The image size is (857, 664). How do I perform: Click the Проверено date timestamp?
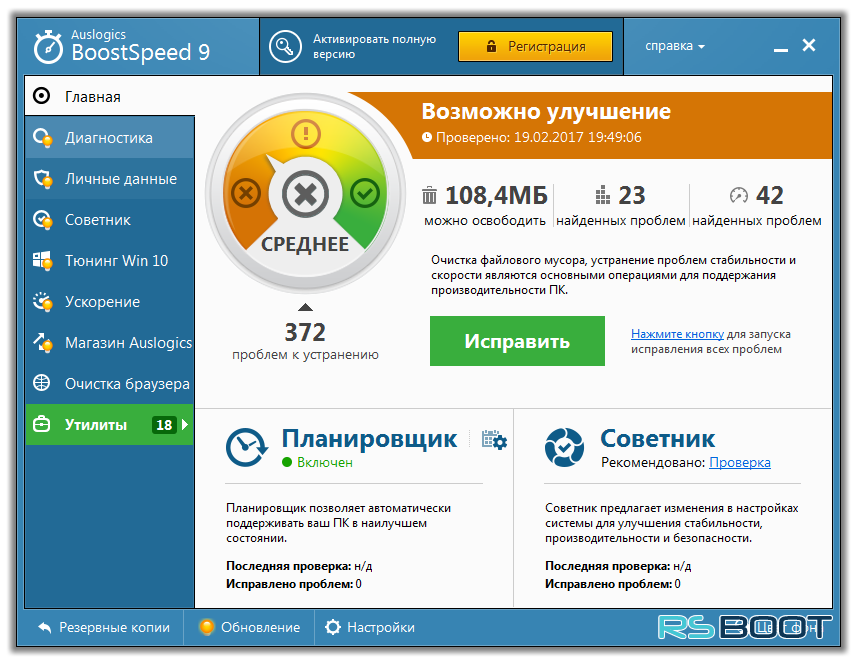click(x=532, y=137)
